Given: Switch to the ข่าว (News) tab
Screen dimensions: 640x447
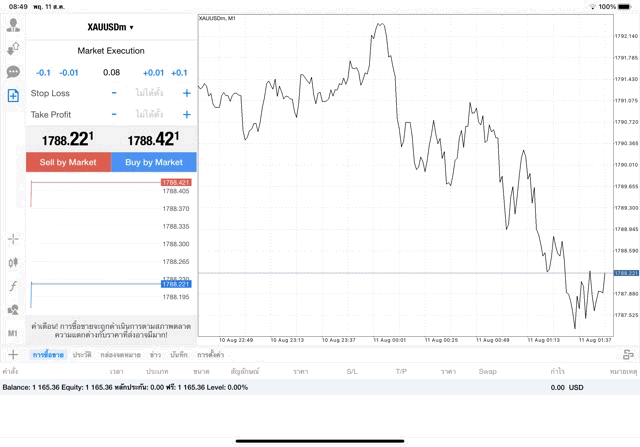Looking at the screenshot, I should 155,355.
